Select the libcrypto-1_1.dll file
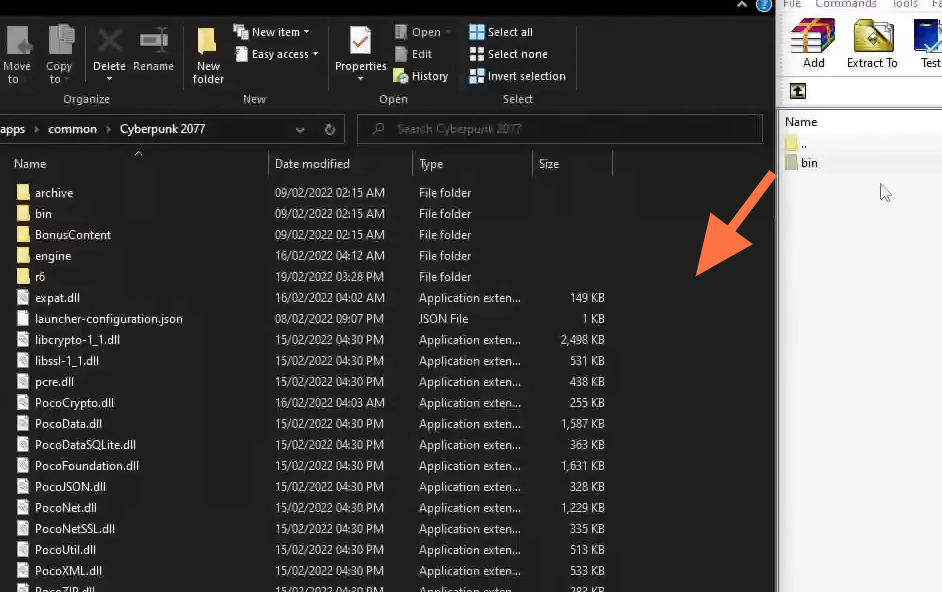 tap(77, 340)
